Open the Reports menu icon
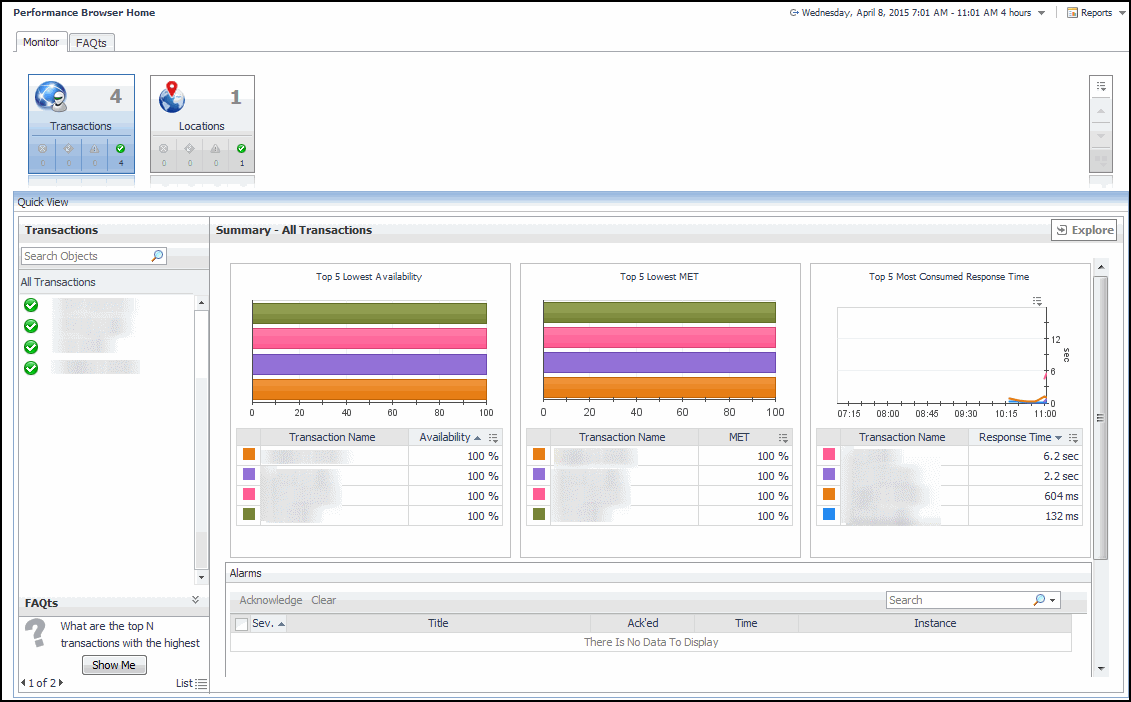This screenshot has width=1131, height=702. [1072, 13]
